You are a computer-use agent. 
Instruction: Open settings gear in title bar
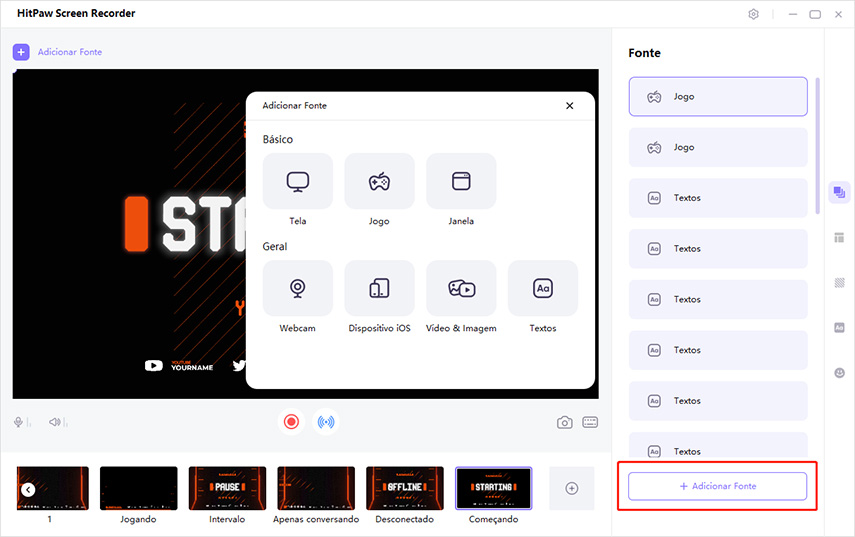click(x=753, y=14)
